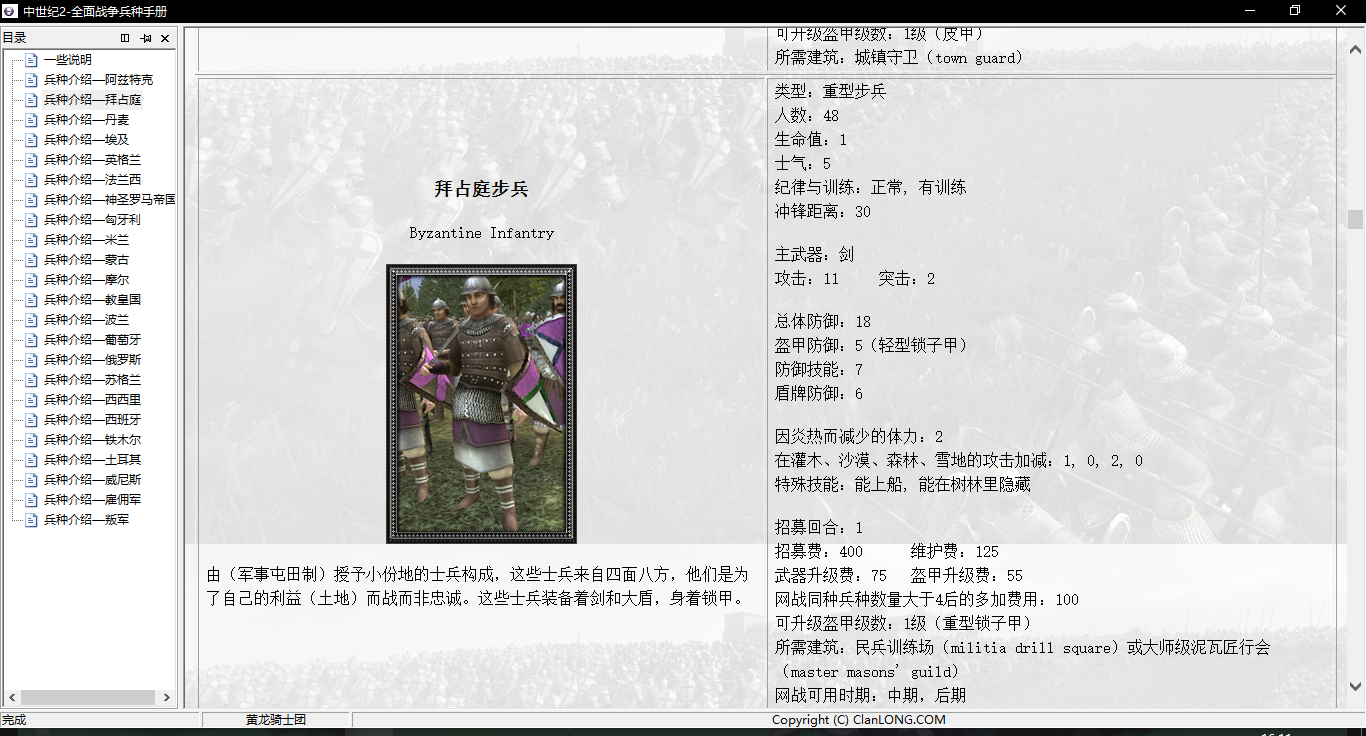Click the Byzantine Infantry English name
The image size is (1366, 736).
click(x=482, y=233)
